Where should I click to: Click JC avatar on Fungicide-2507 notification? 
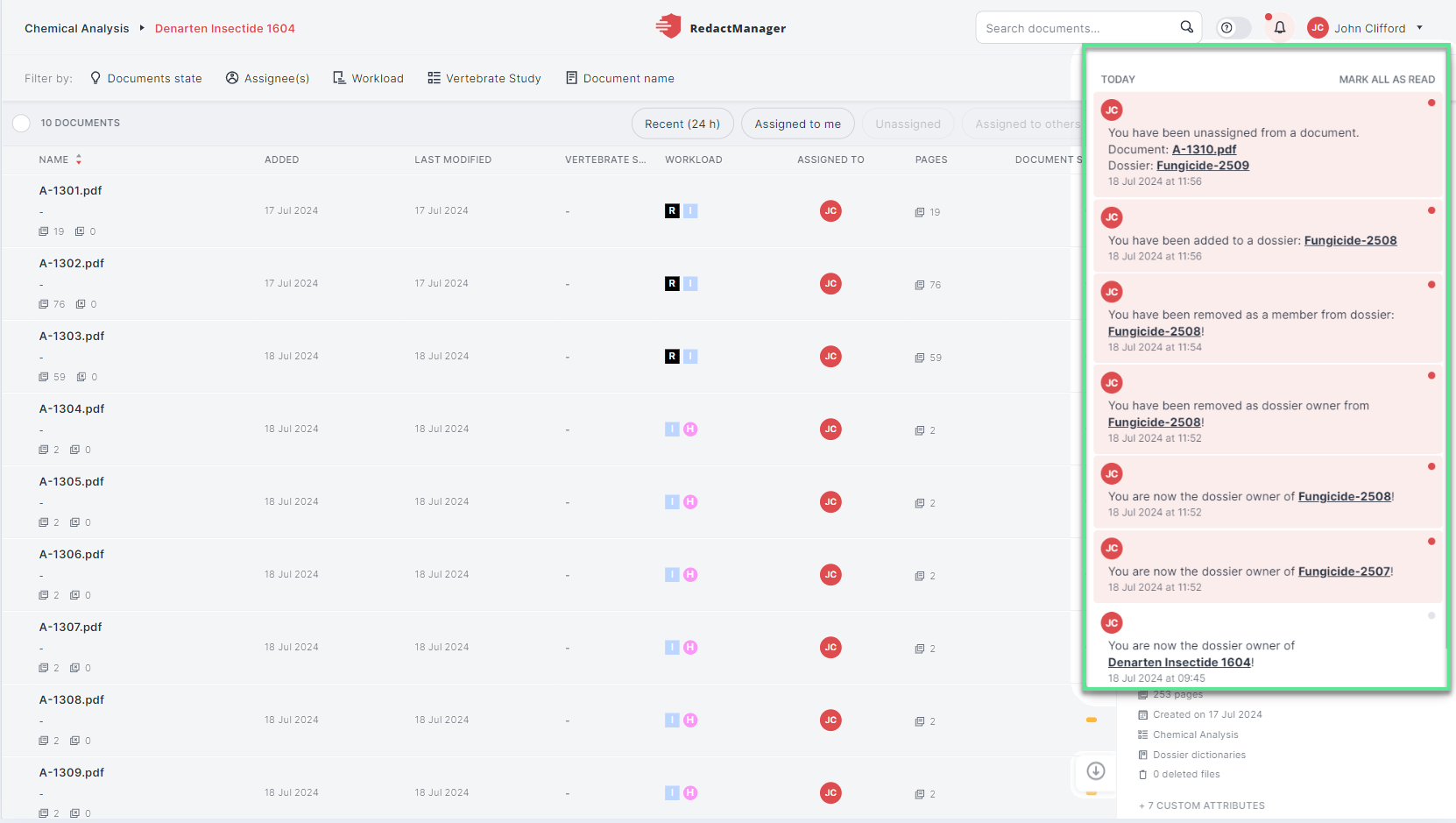point(1112,548)
